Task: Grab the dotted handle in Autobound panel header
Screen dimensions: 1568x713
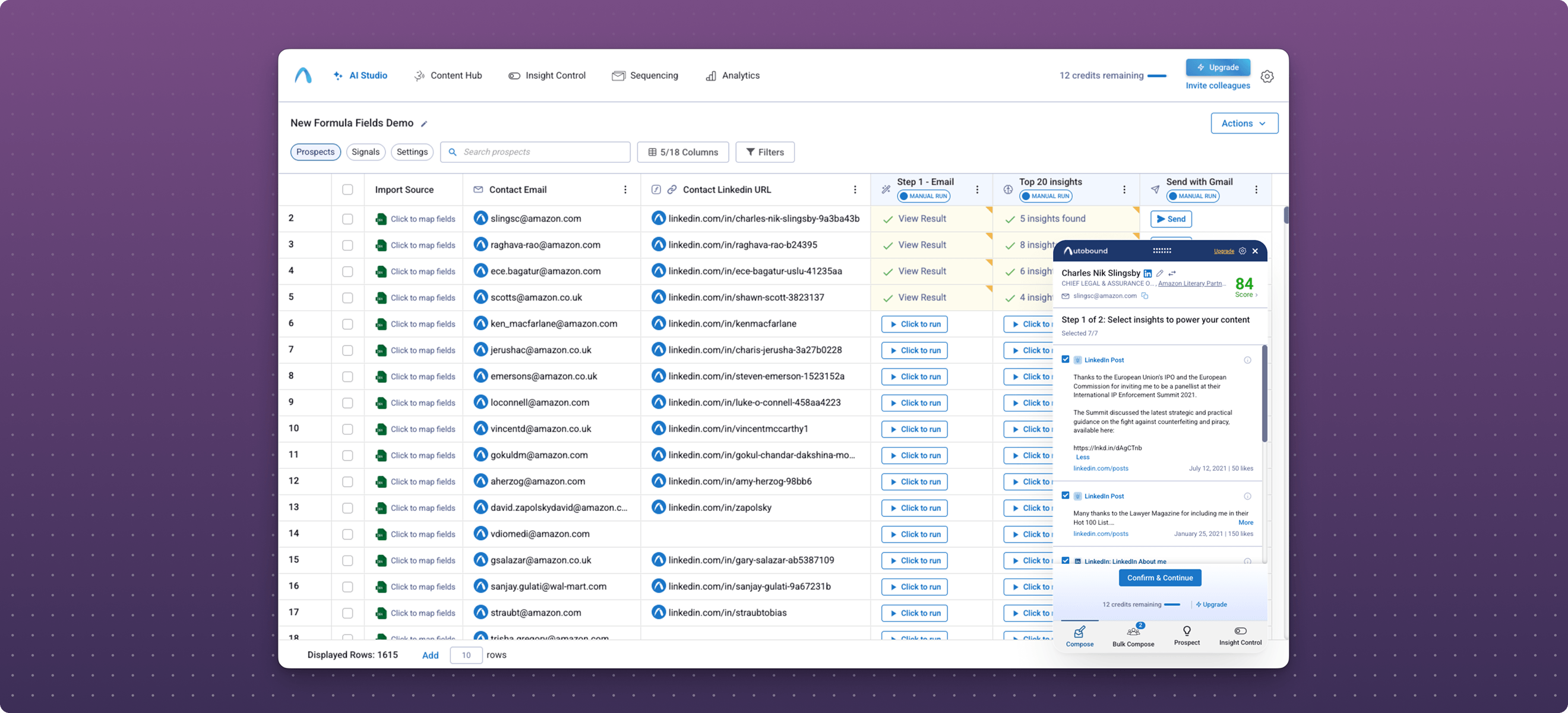Action: click(1162, 251)
